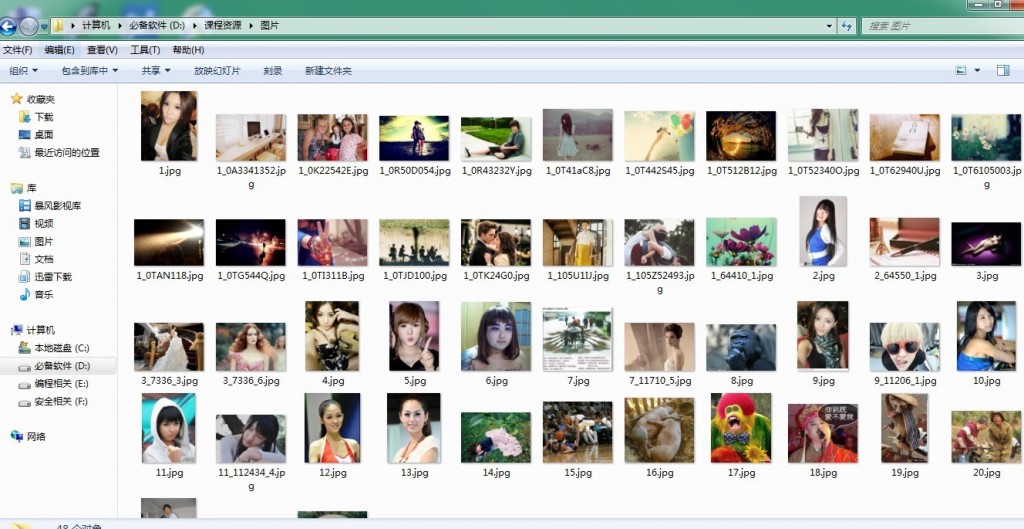
Task: Select thumbnail of 1.jpg
Action: (169, 126)
